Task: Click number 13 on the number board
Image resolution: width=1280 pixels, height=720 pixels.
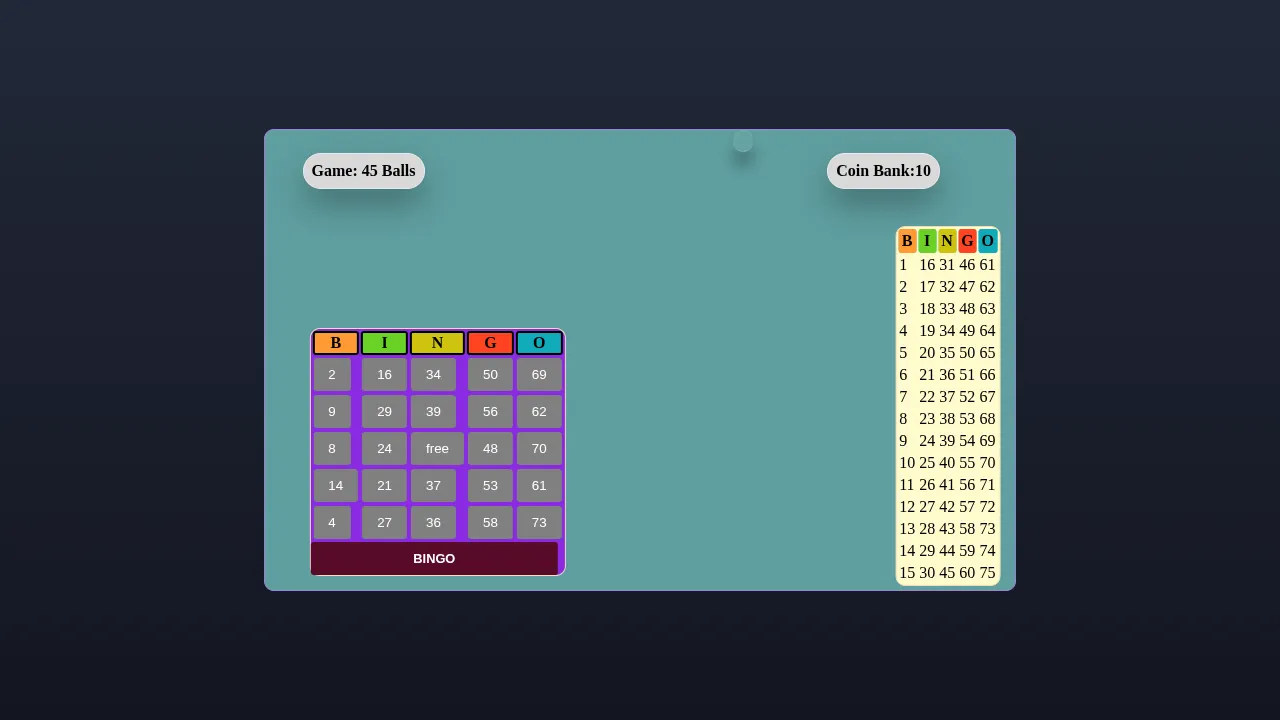Action: [x=907, y=529]
